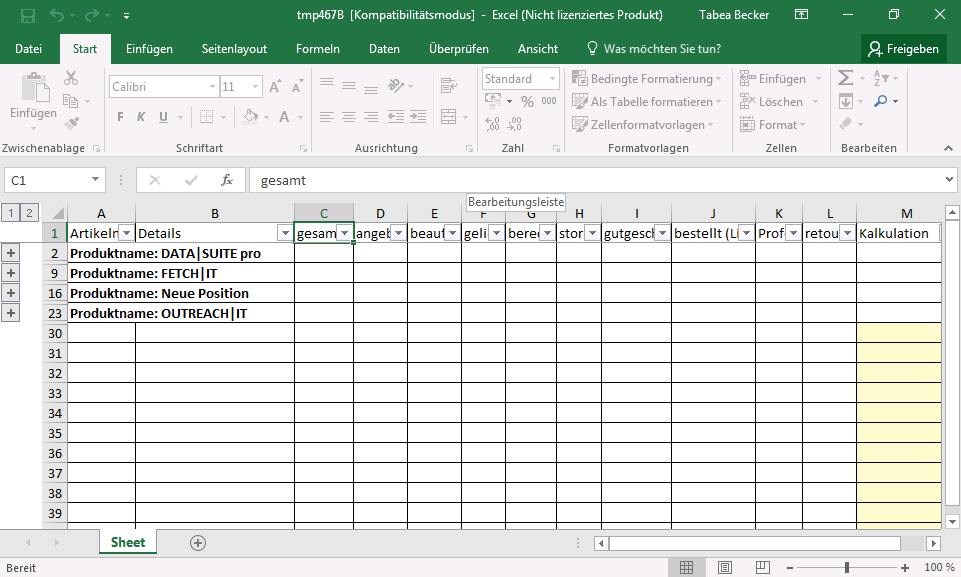Click the Freigeben share button
This screenshot has width=961, height=577.
pyautogui.click(x=904, y=49)
